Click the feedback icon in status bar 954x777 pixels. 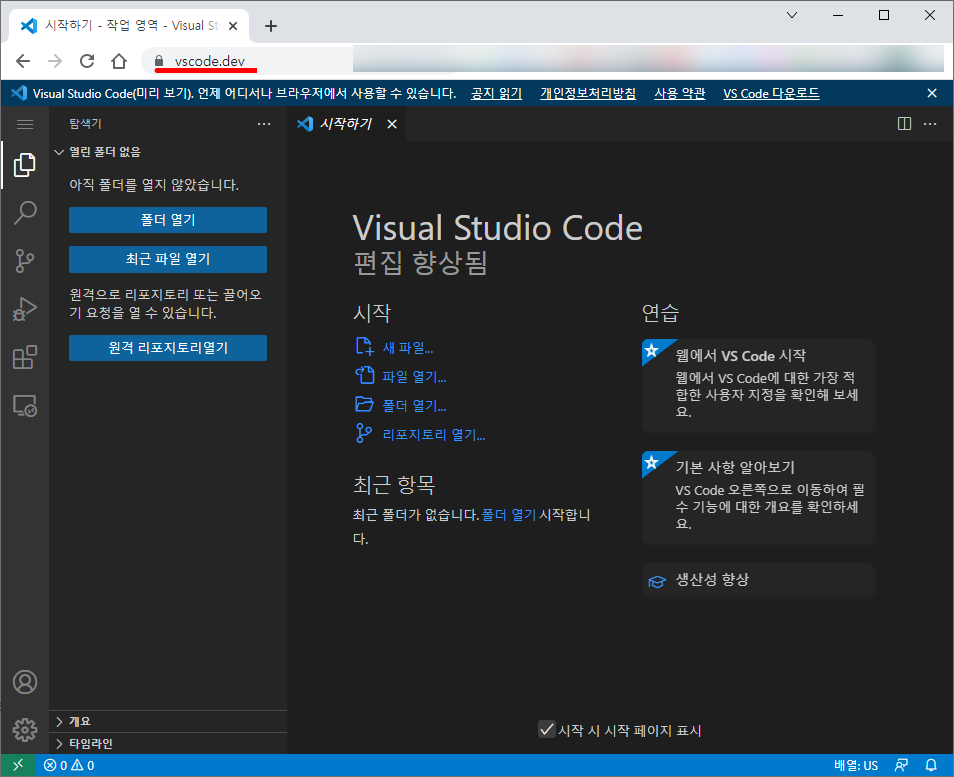pos(901,765)
